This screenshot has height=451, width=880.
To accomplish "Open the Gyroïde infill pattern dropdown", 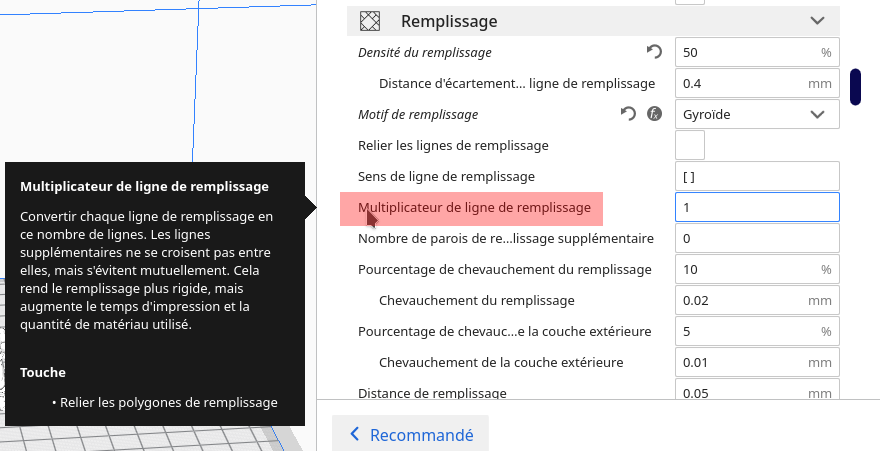I will 757,114.
